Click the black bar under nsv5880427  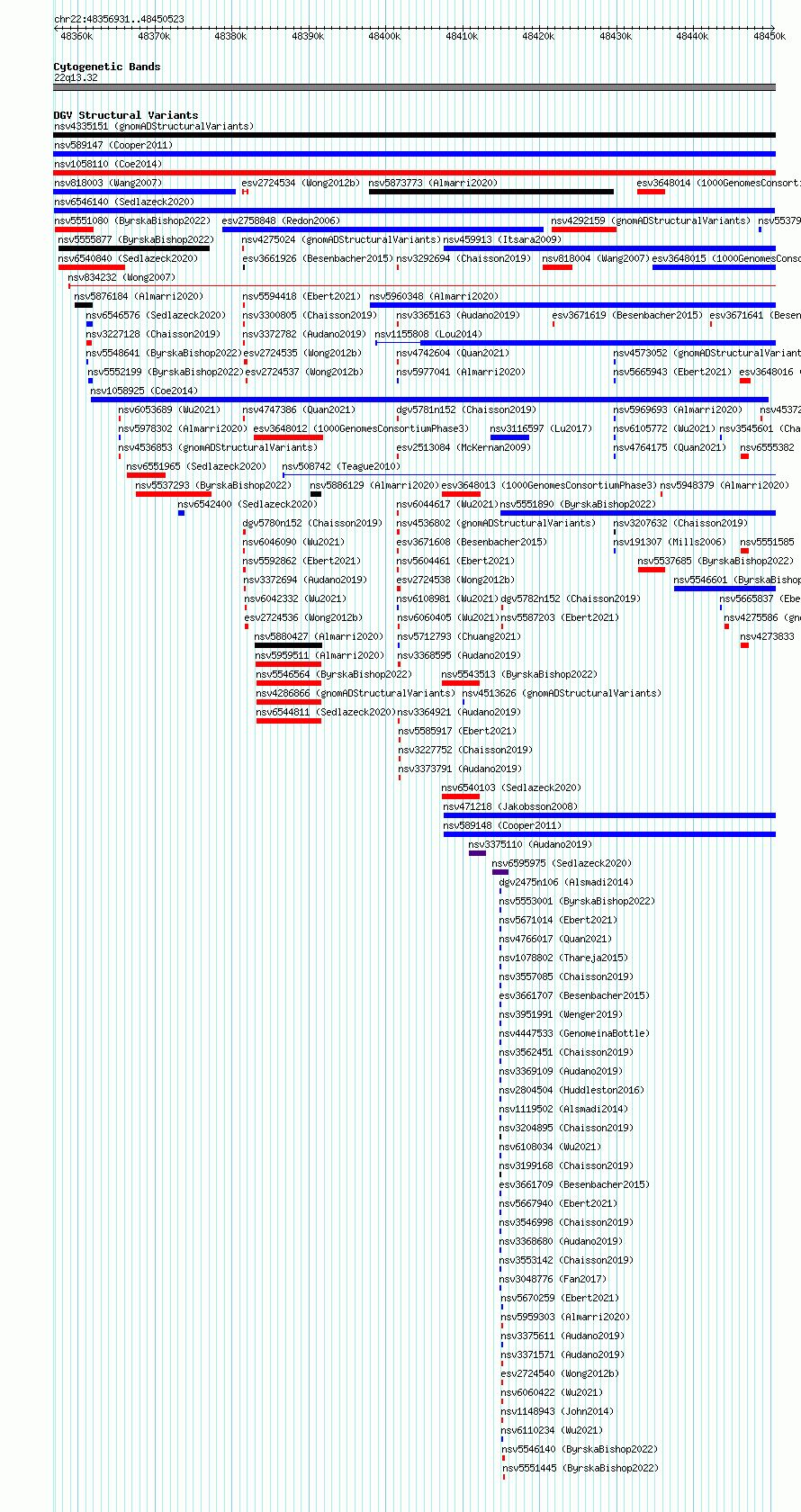coord(288,645)
